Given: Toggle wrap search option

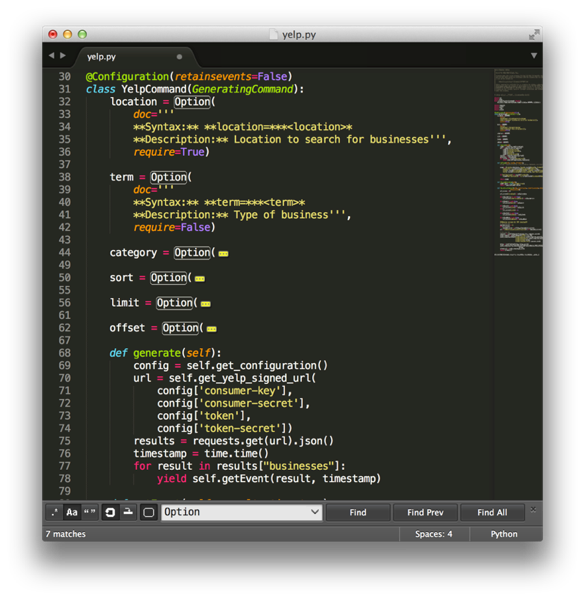Looking at the screenshot, I should pyautogui.click(x=110, y=512).
